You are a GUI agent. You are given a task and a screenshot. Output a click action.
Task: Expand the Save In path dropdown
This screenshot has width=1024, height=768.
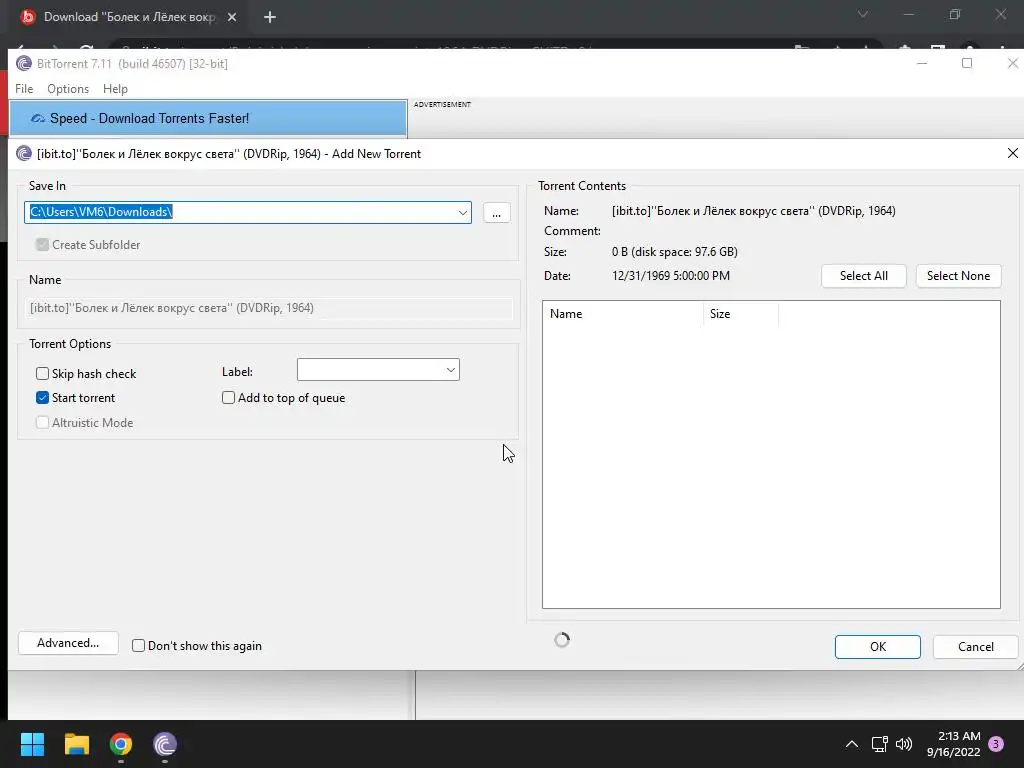(462, 212)
